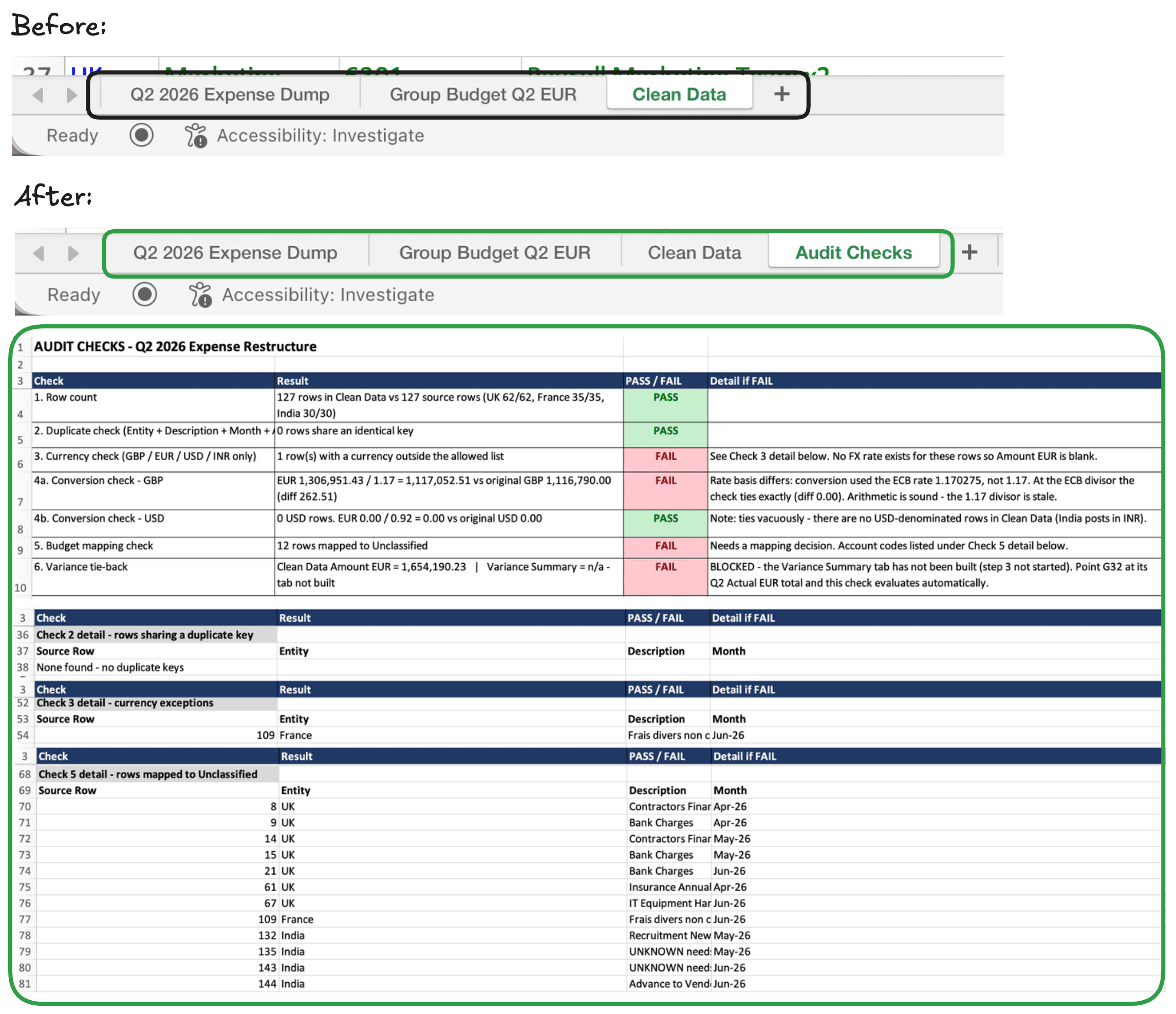The width and height of the screenshot is (1176, 1014).
Task: Click the FAIL cell for Currency check
Action: point(665,459)
